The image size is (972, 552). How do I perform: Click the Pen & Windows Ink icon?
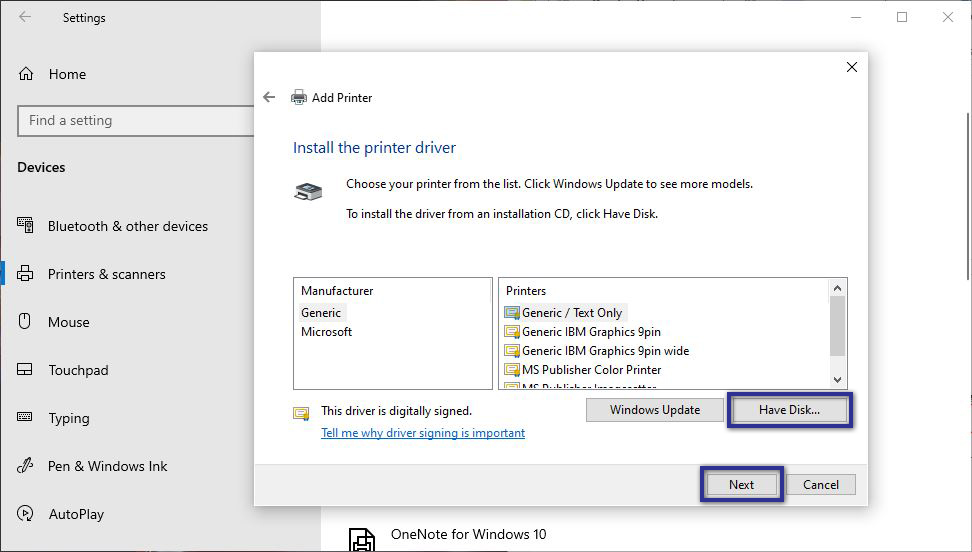pyautogui.click(x=25, y=465)
